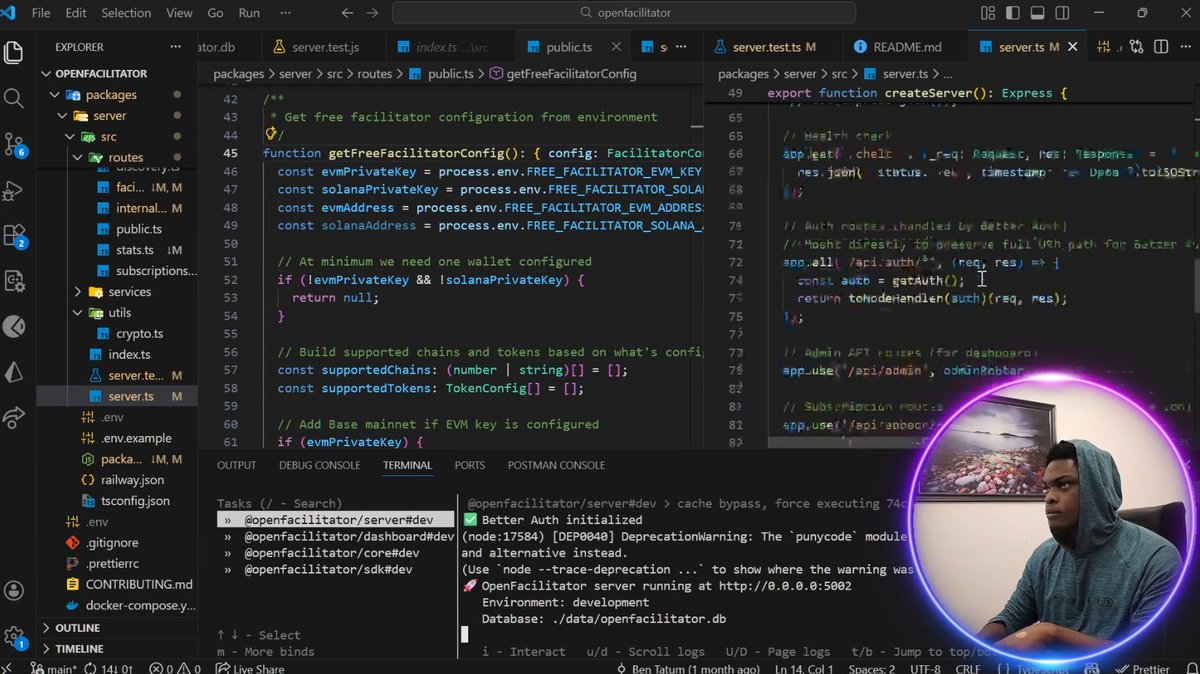Open the View menu
This screenshot has height=674, width=1200.
tap(179, 13)
